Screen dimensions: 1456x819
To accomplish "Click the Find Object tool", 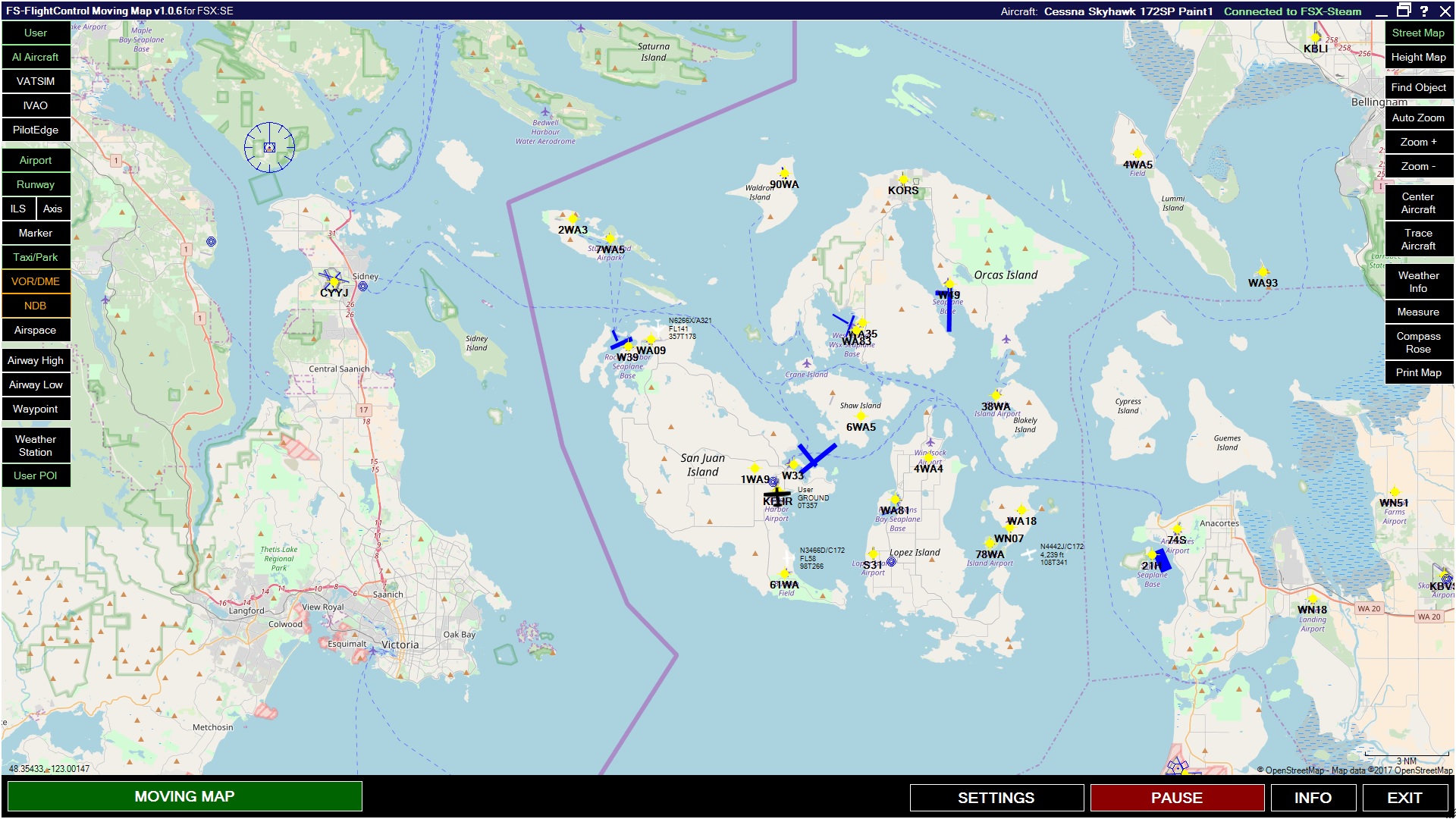I will [1418, 87].
